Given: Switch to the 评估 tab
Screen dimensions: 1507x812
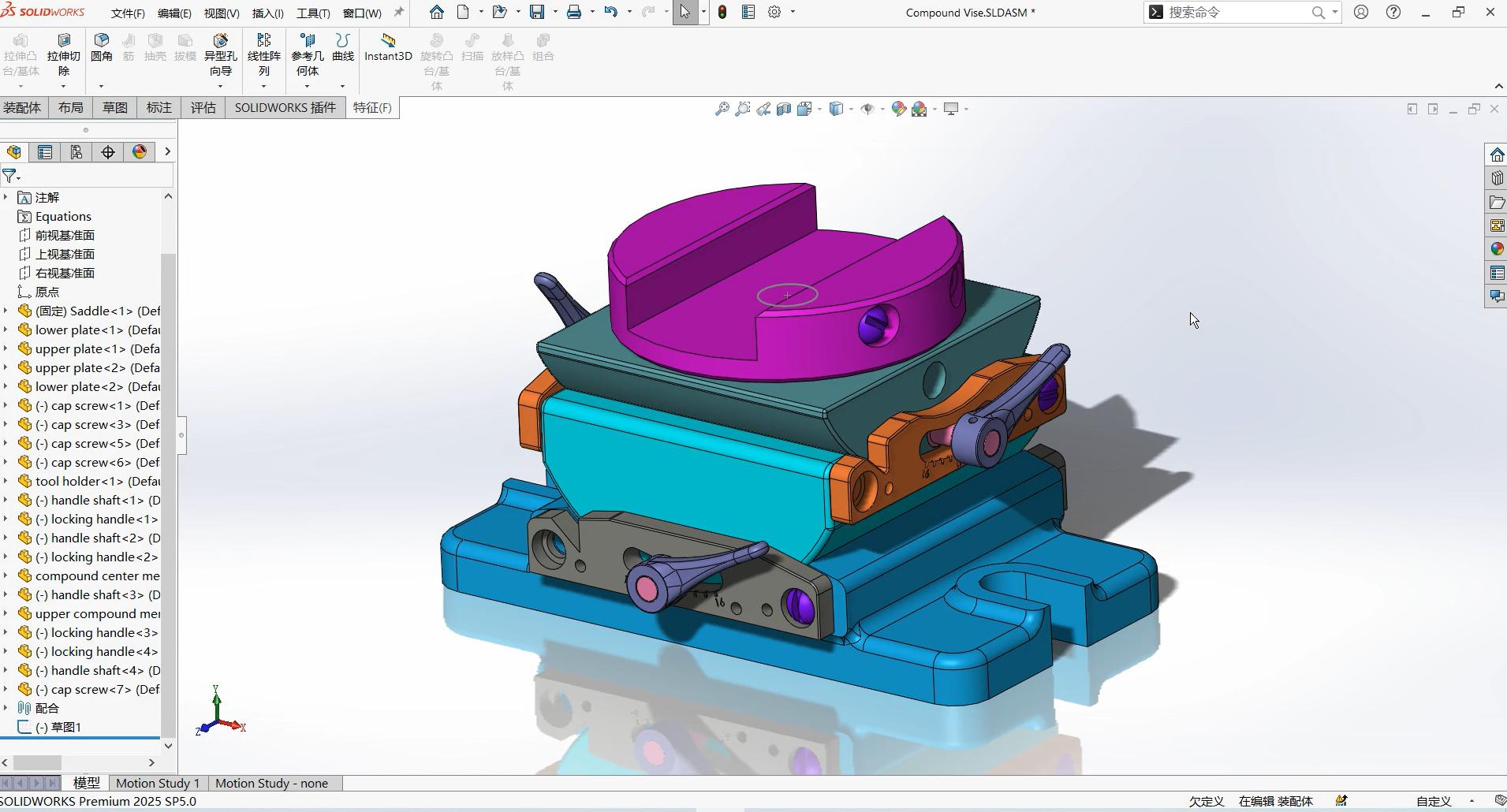Looking at the screenshot, I should click(x=203, y=108).
